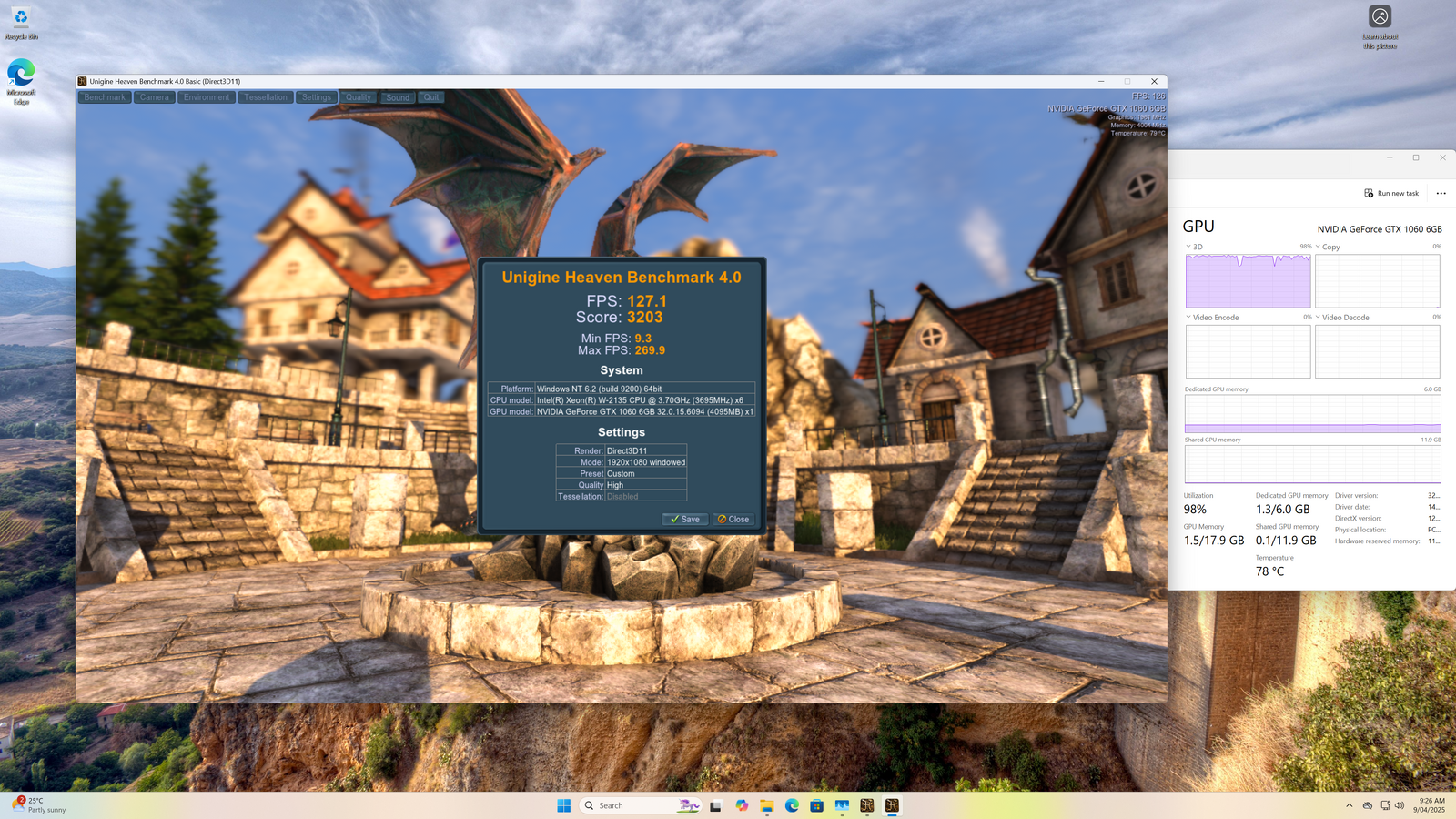Viewport: 1456px width, 819px height.
Task: Toggle the Sound button in Heaven toolbar
Action: point(398,97)
